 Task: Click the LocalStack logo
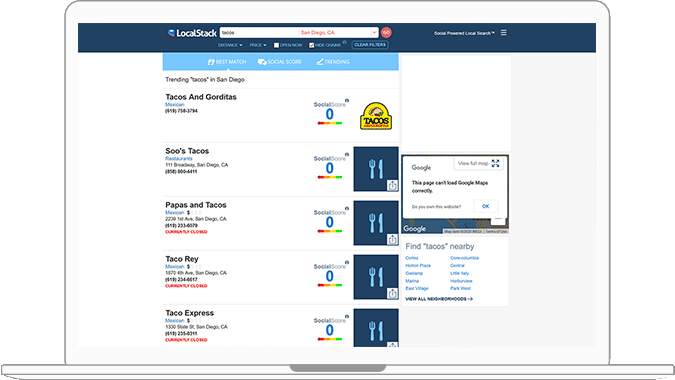point(192,33)
